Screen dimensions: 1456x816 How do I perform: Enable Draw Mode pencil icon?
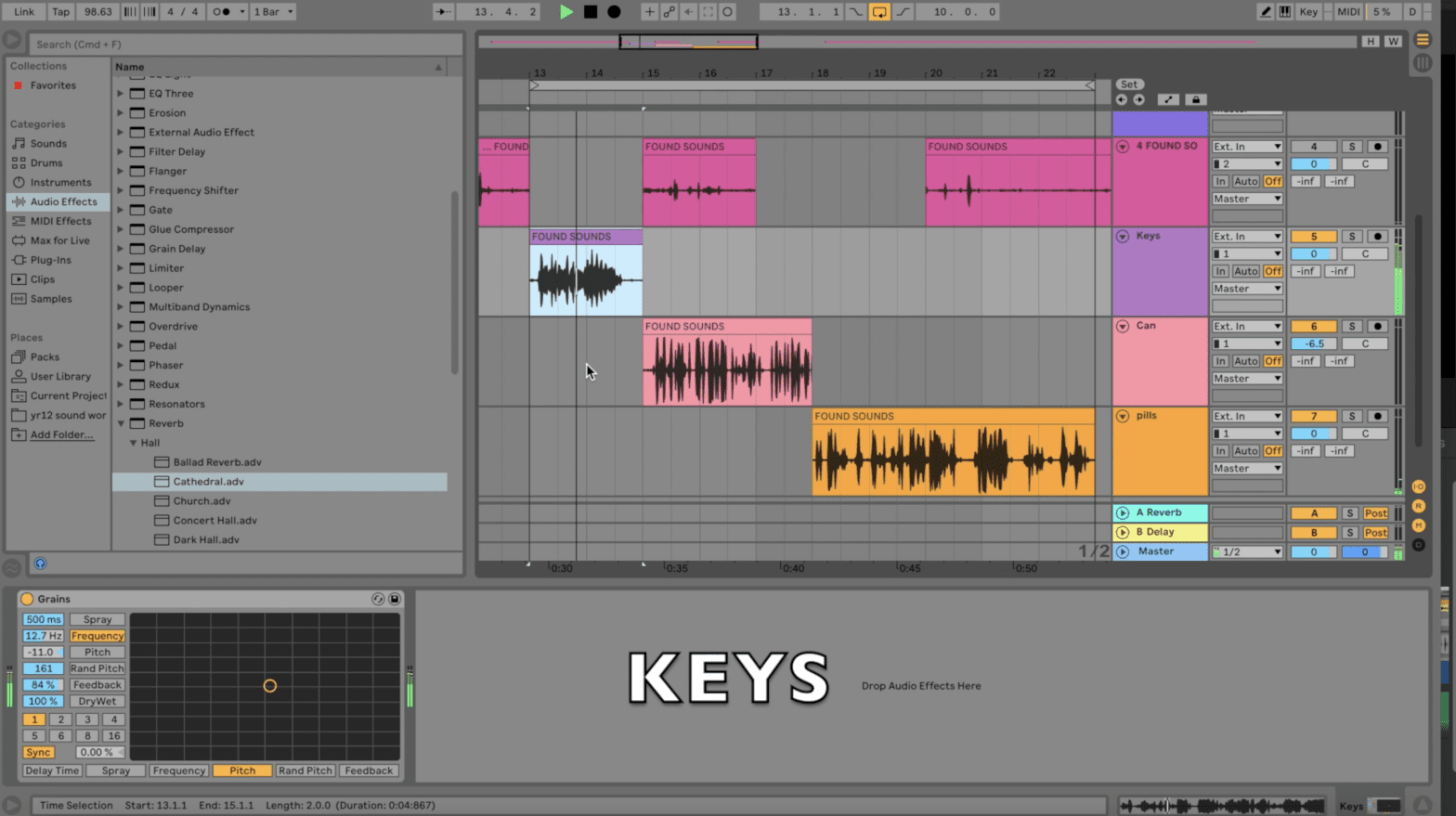pyautogui.click(x=1265, y=12)
